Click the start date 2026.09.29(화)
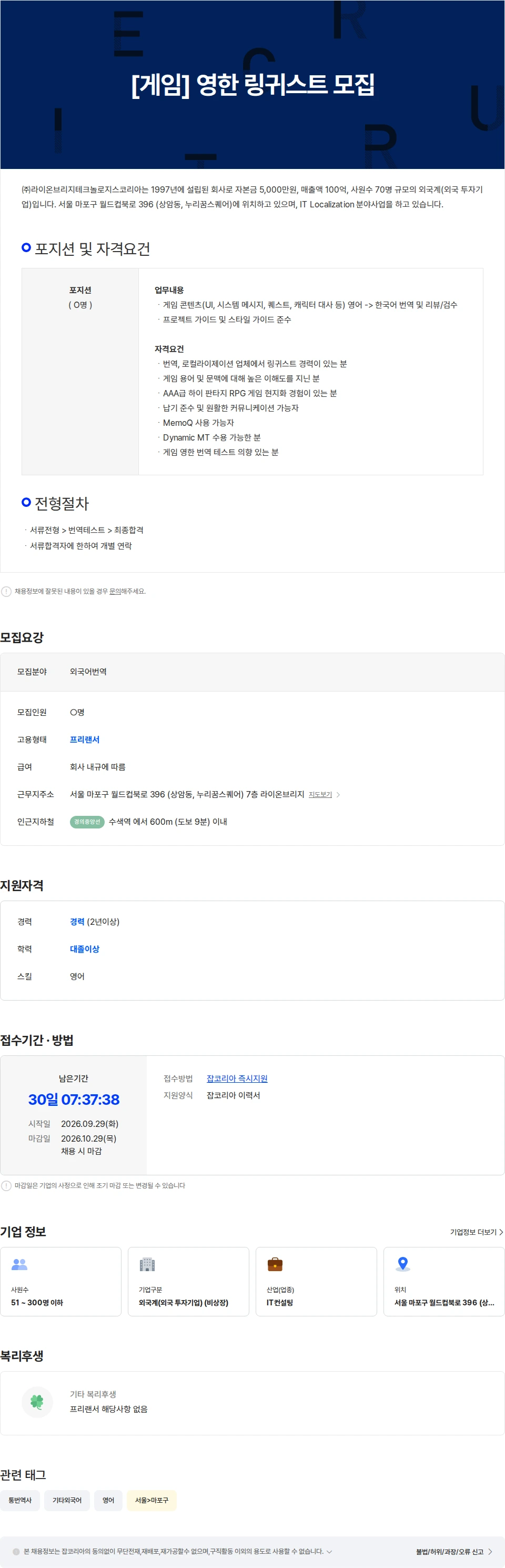The width and height of the screenshot is (505, 1568). [x=90, y=1124]
